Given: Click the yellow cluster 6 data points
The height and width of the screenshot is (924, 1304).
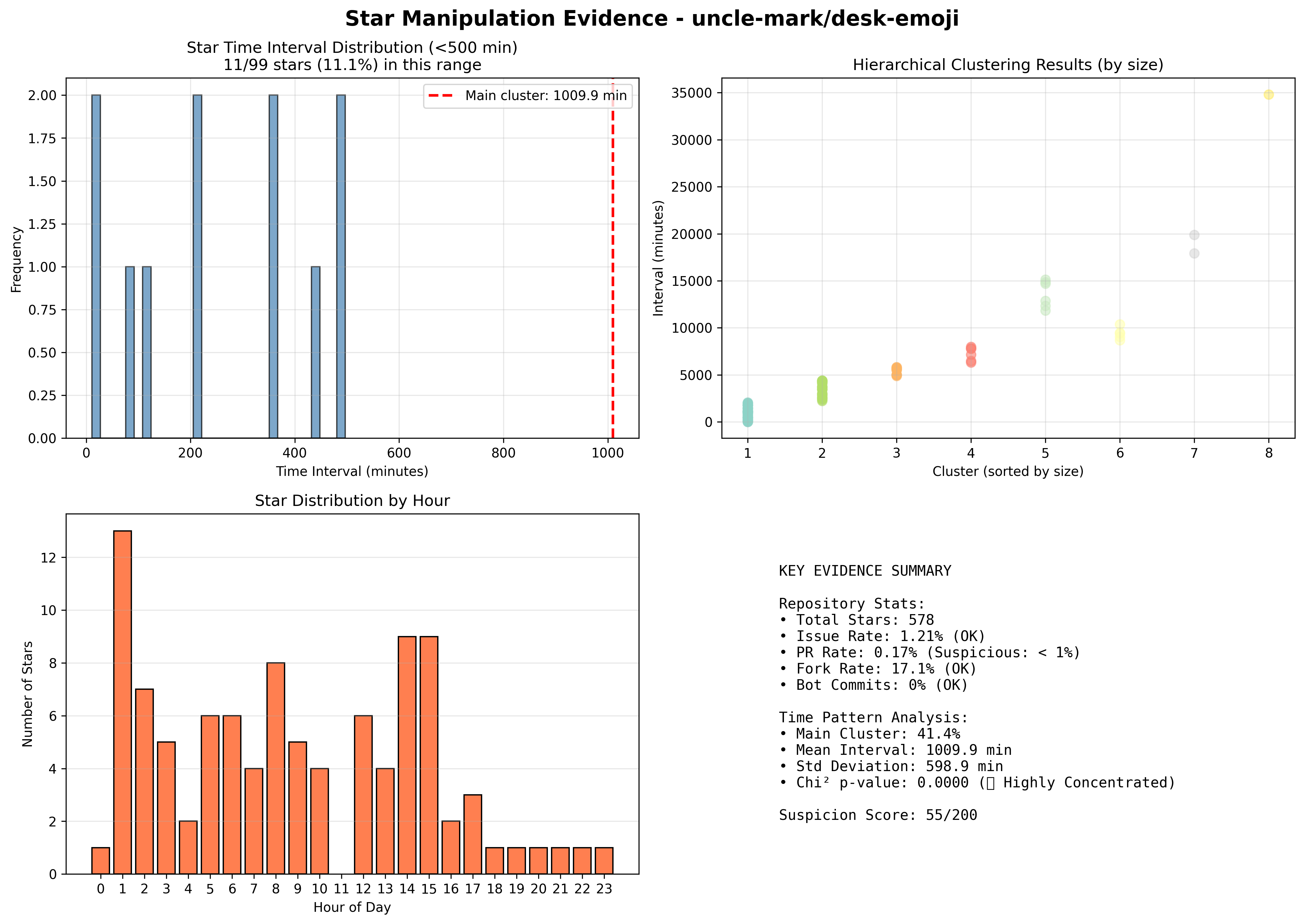Looking at the screenshot, I should tap(1120, 333).
